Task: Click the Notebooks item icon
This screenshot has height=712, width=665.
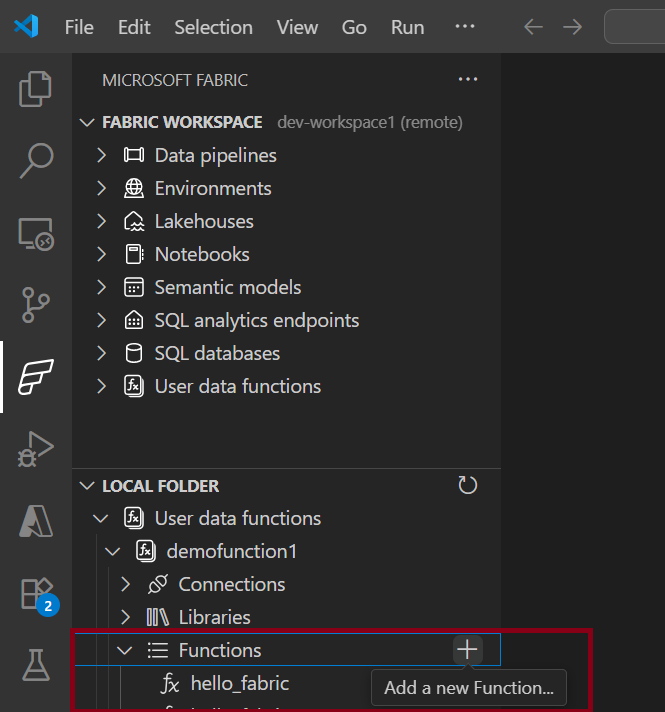Action: coord(134,254)
